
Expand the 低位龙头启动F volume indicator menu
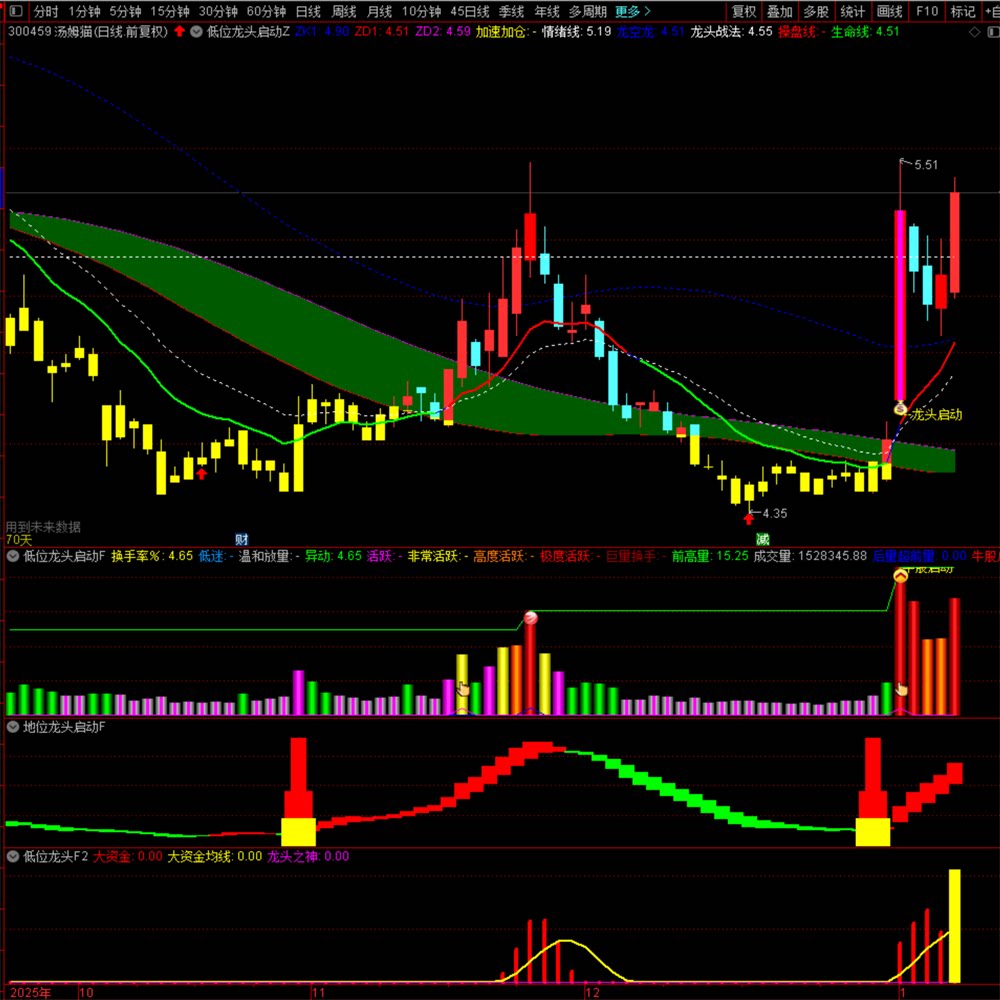[x=13, y=556]
